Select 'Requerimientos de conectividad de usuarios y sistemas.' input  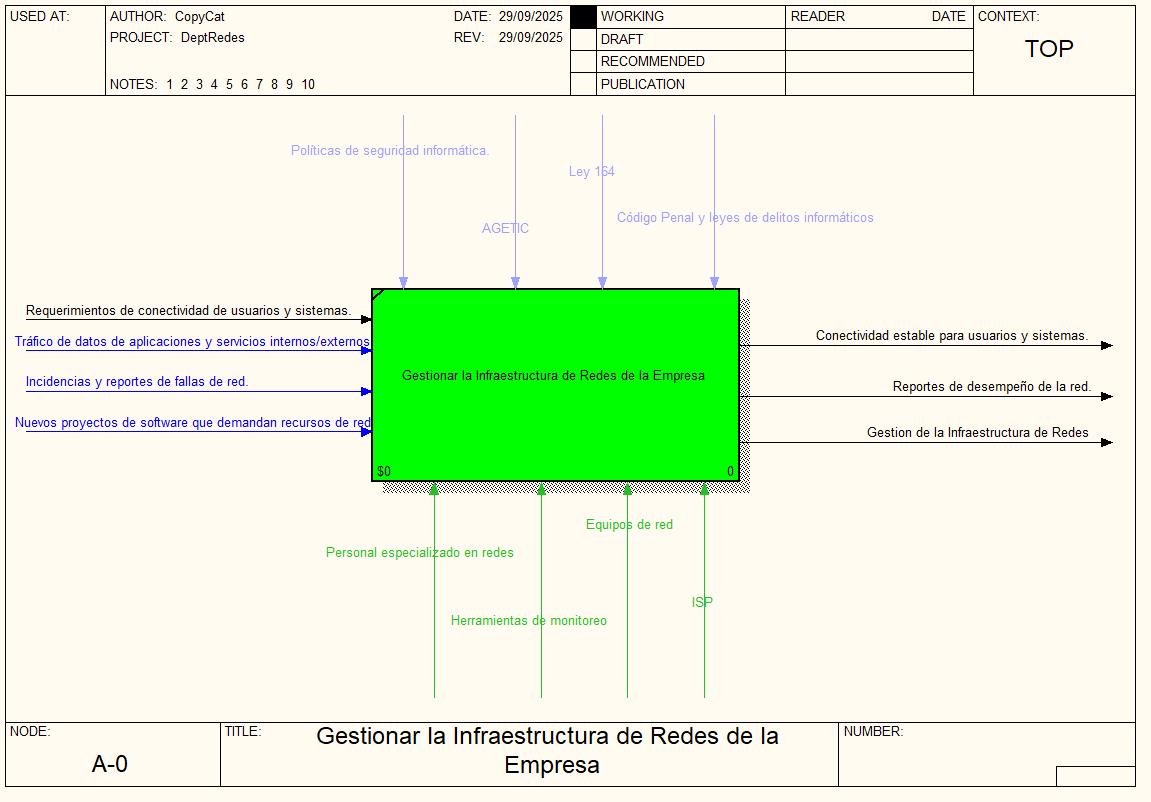[x=188, y=311]
